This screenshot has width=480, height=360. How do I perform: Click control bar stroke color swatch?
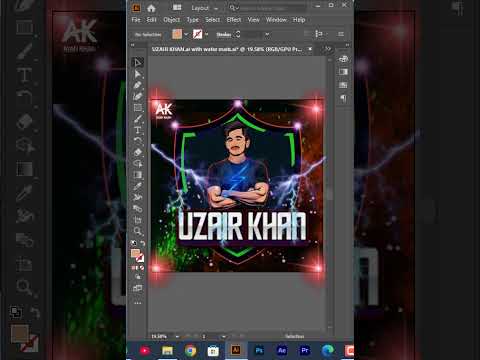tap(197, 34)
